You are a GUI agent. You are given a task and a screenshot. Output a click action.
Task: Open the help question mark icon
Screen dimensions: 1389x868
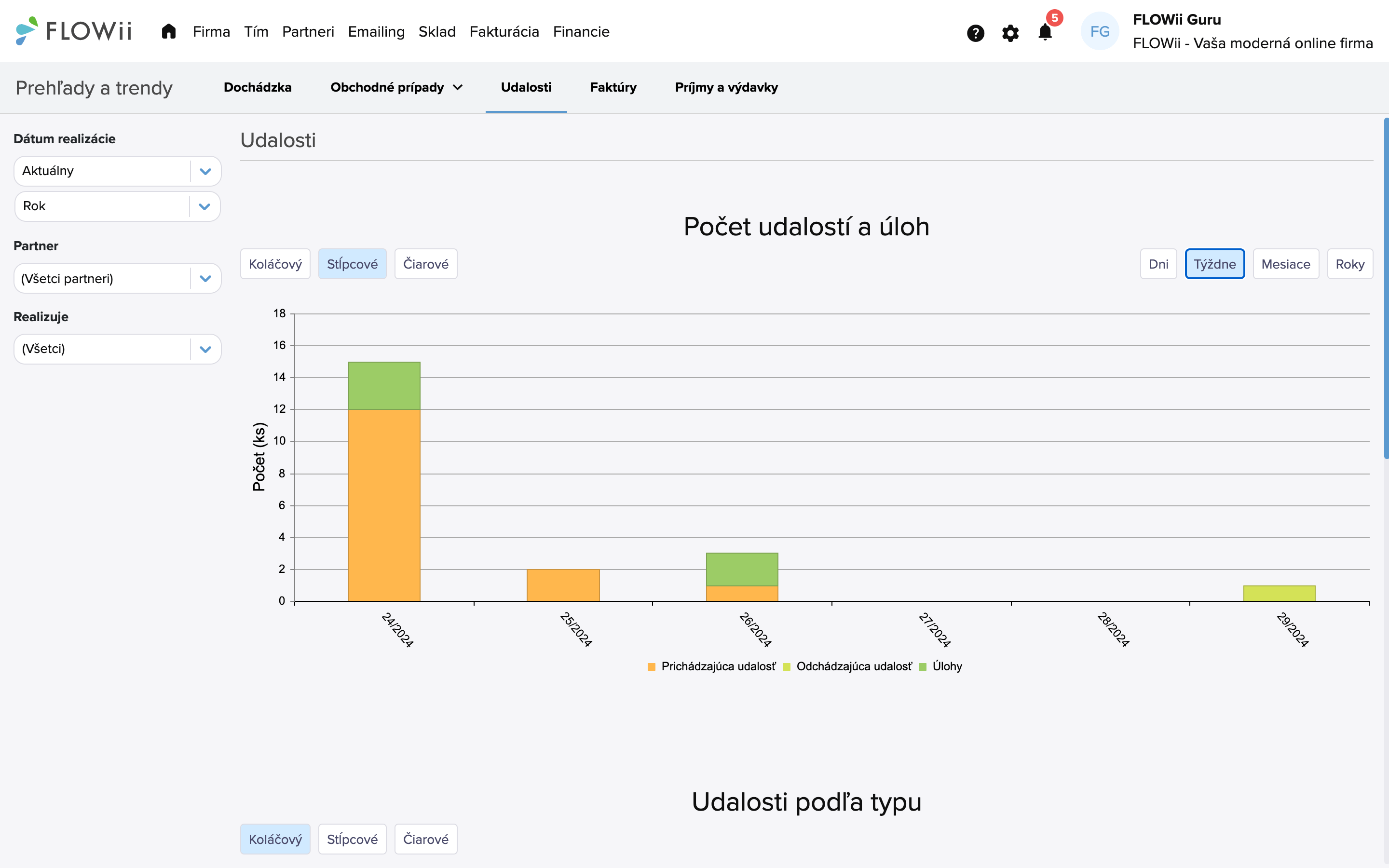coord(975,33)
